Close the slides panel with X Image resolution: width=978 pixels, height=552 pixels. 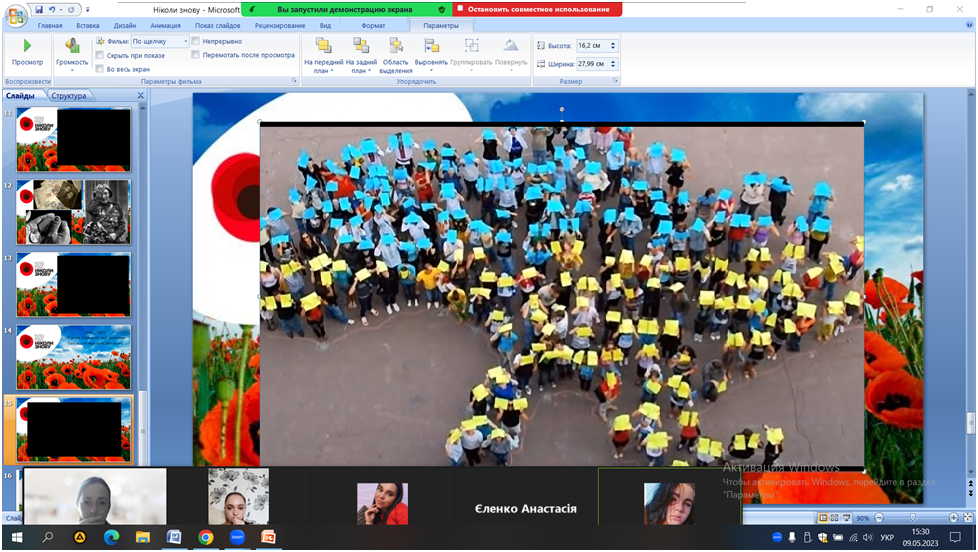click(x=140, y=96)
